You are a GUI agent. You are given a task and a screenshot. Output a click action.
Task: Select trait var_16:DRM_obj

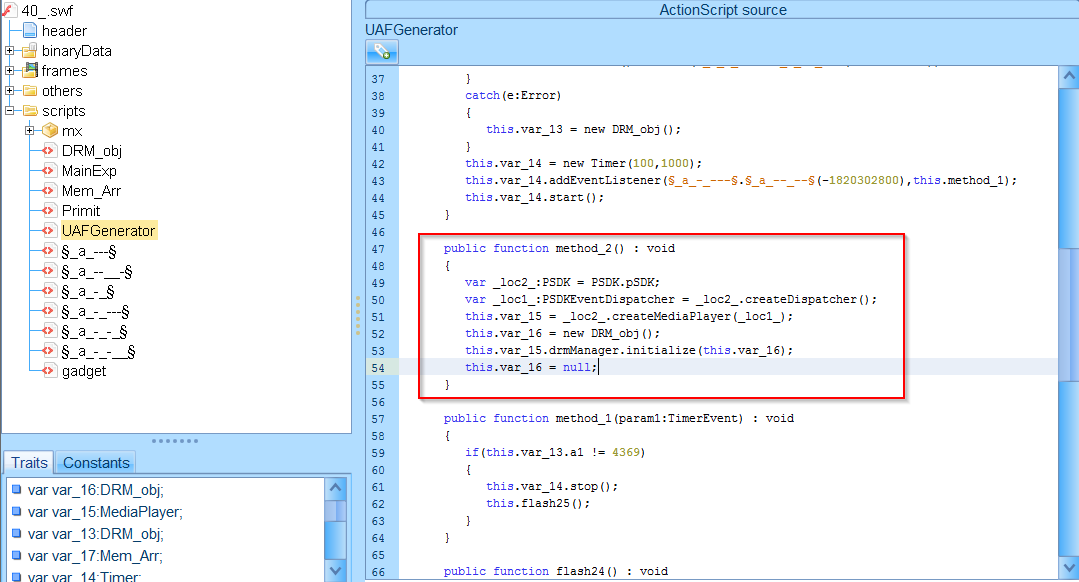coord(96,491)
